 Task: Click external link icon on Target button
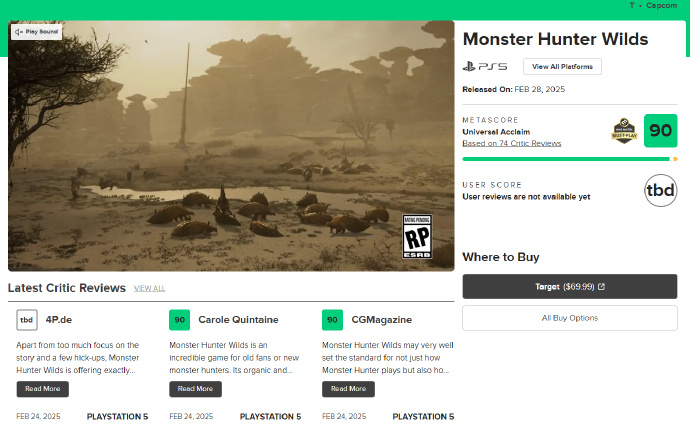click(602, 287)
